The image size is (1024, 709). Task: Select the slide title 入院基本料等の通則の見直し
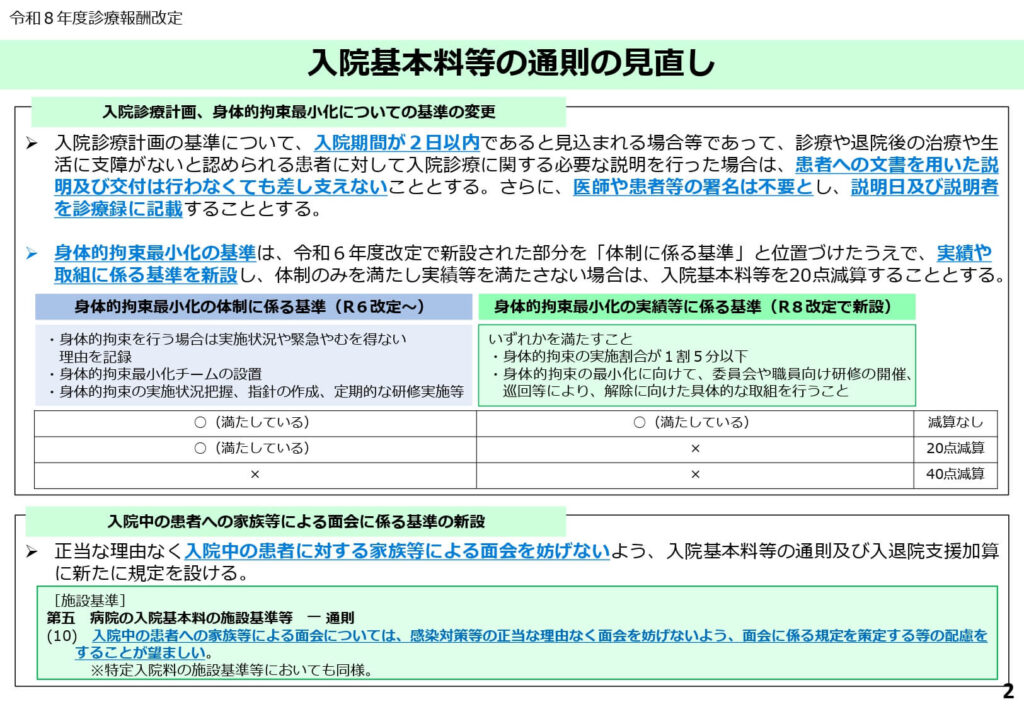511,62
